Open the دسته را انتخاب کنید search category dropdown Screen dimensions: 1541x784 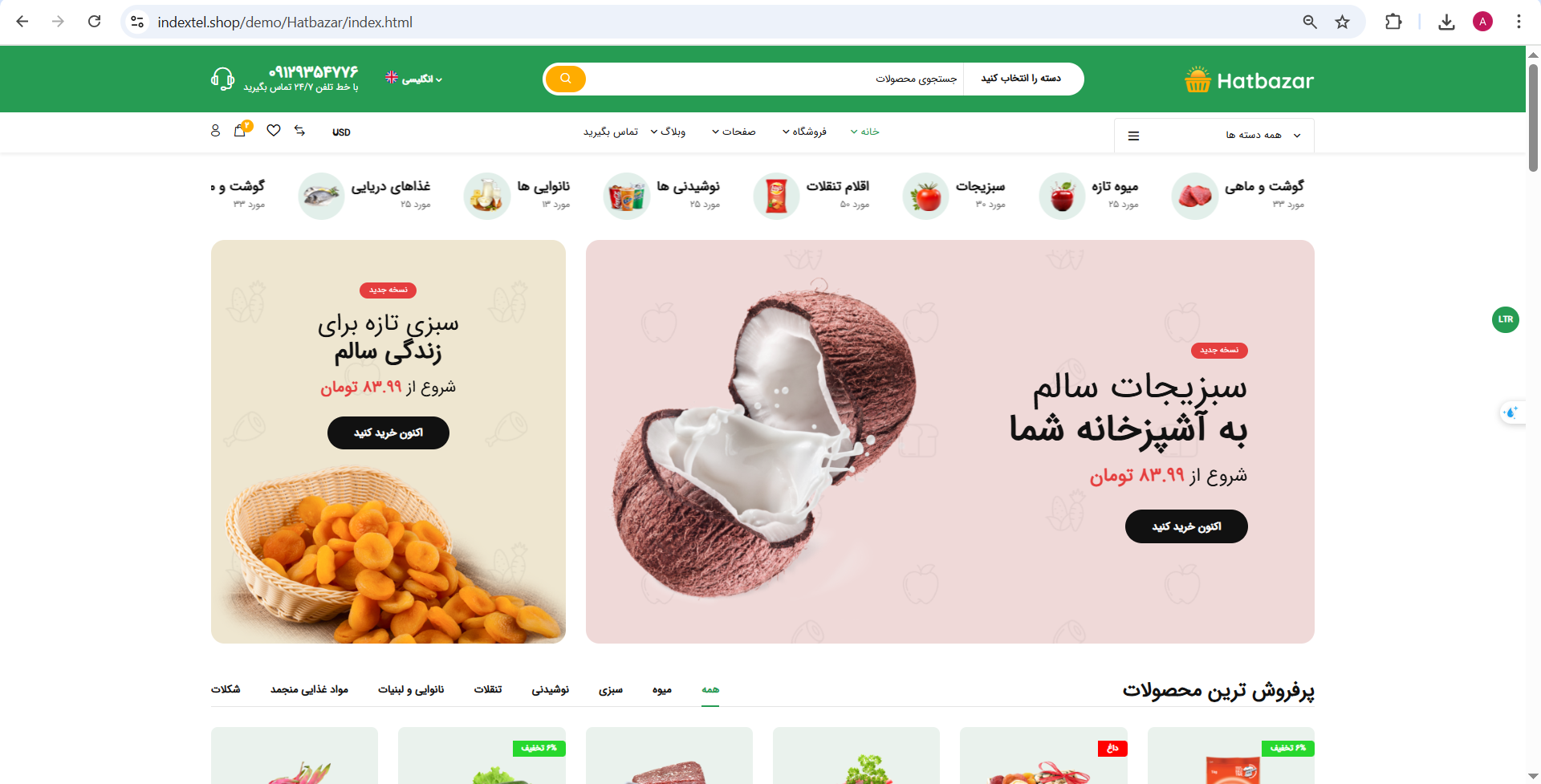(x=1022, y=79)
